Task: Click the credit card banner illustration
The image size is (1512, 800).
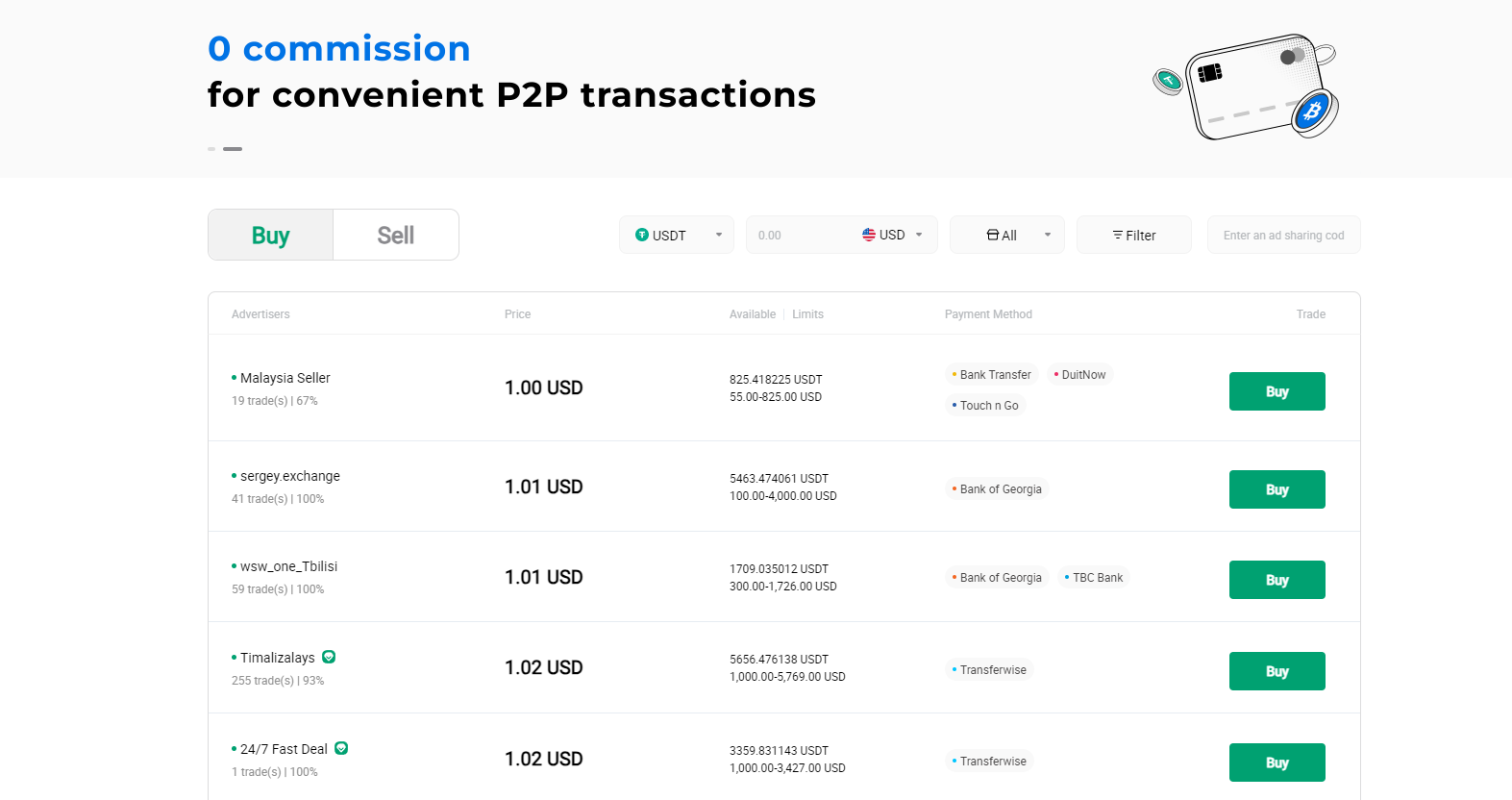Action: point(1246,87)
